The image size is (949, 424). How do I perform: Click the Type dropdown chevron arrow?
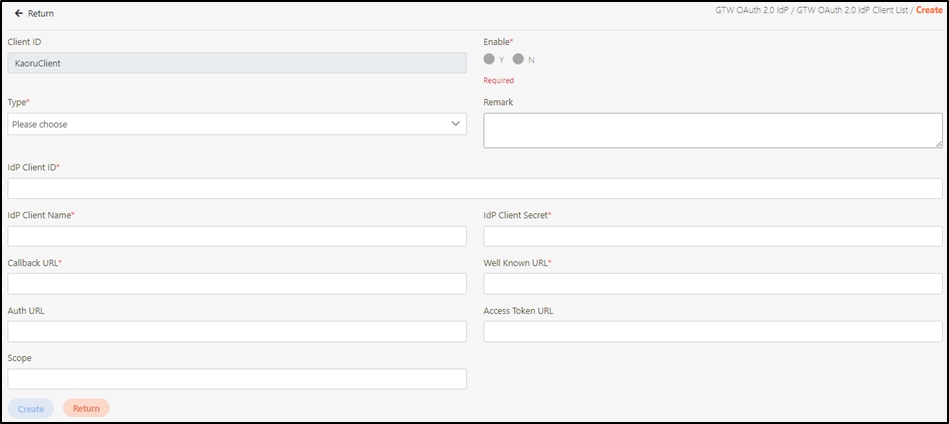[x=456, y=124]
